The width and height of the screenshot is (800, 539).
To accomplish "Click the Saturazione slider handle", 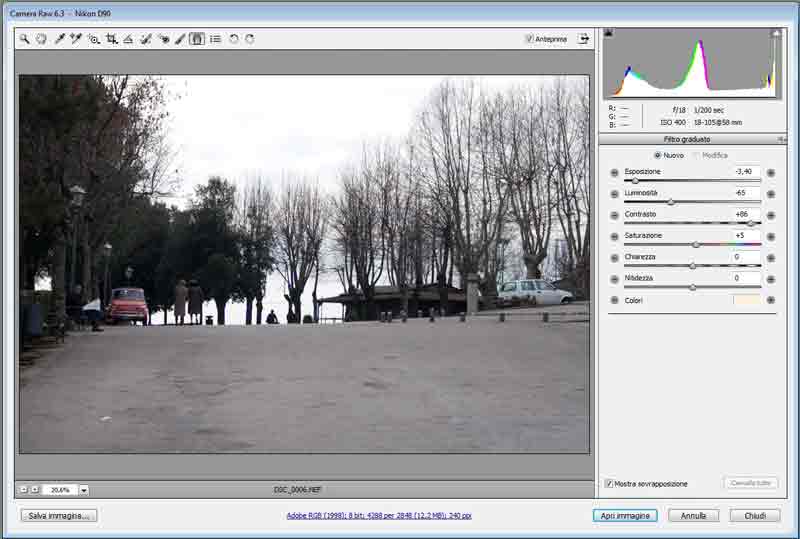I will (696, 244).
